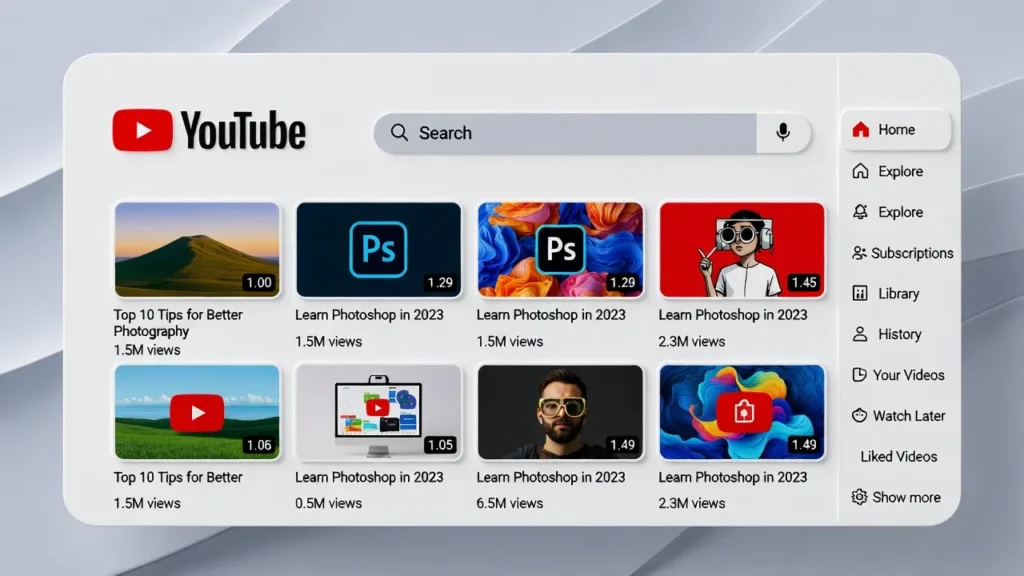Viewport: 1024px width, 576px height.
Task: Open the dark Ps logo thumbnail
Action: (x=379, y=249)
